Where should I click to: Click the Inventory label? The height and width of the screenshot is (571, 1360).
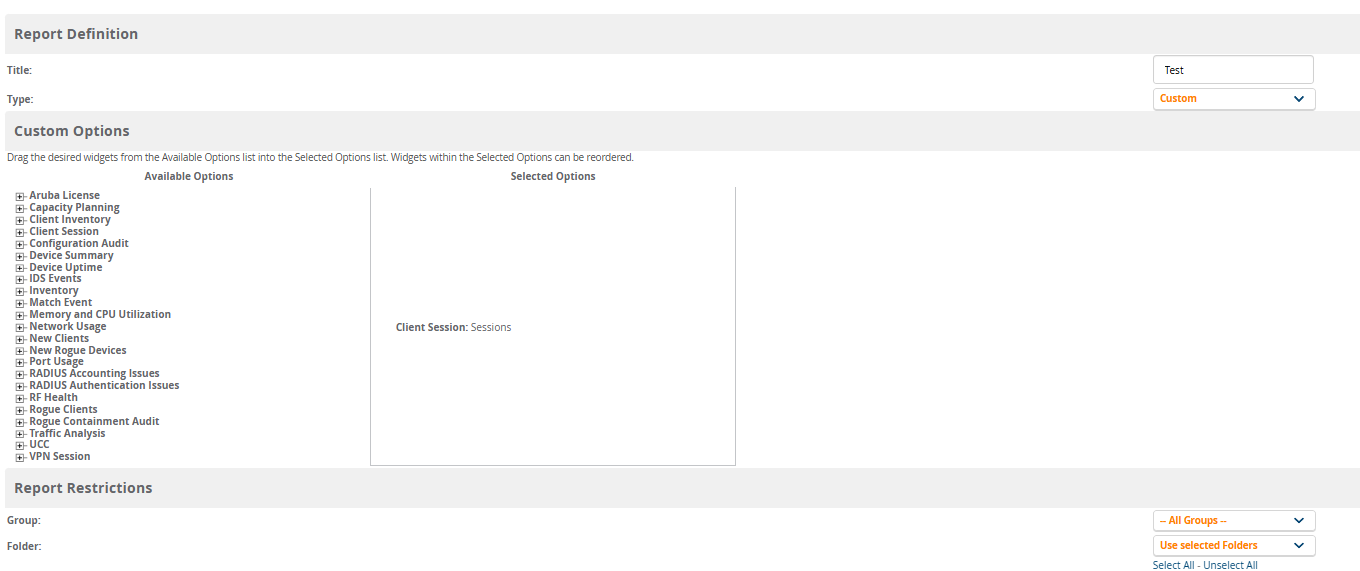pyautogui.click(x=54, y=290)
